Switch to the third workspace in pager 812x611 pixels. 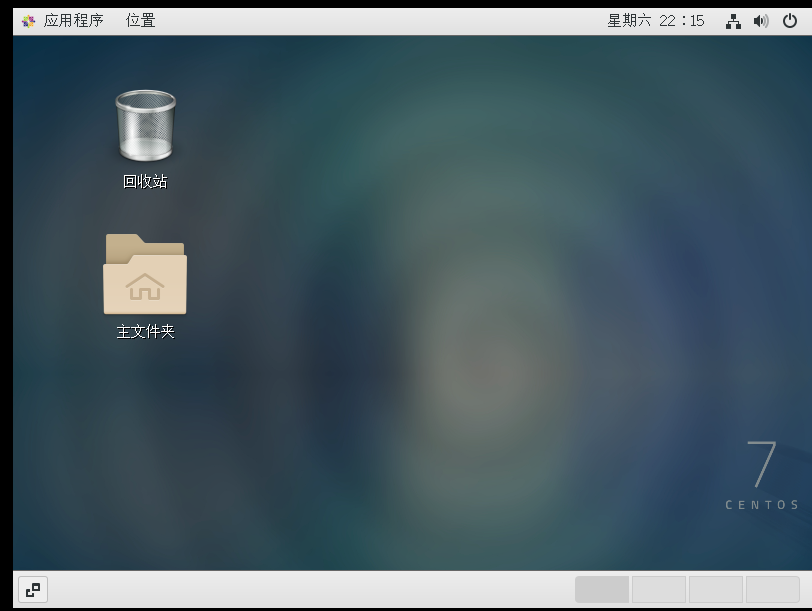(x=716, y=589)
